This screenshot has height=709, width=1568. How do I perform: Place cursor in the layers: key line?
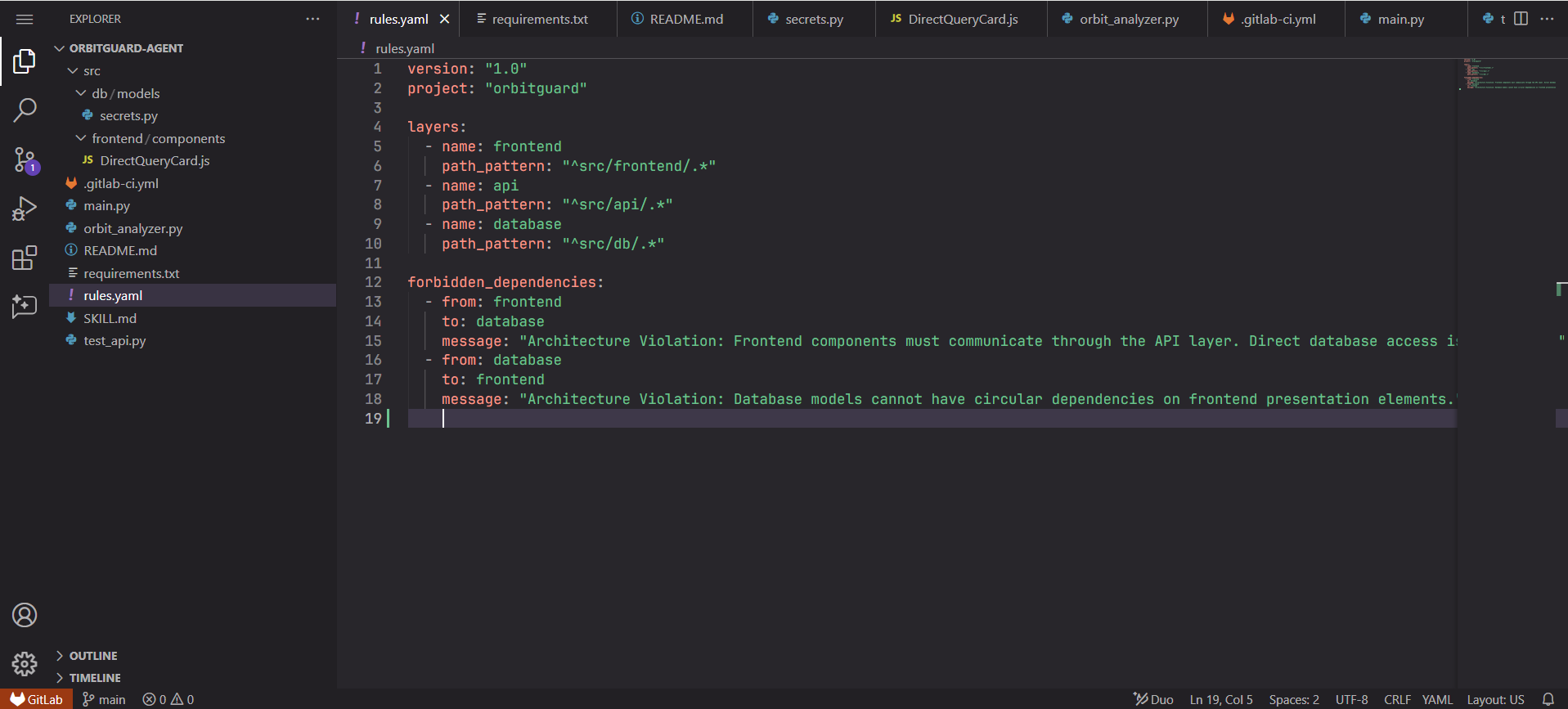point(437,127)
